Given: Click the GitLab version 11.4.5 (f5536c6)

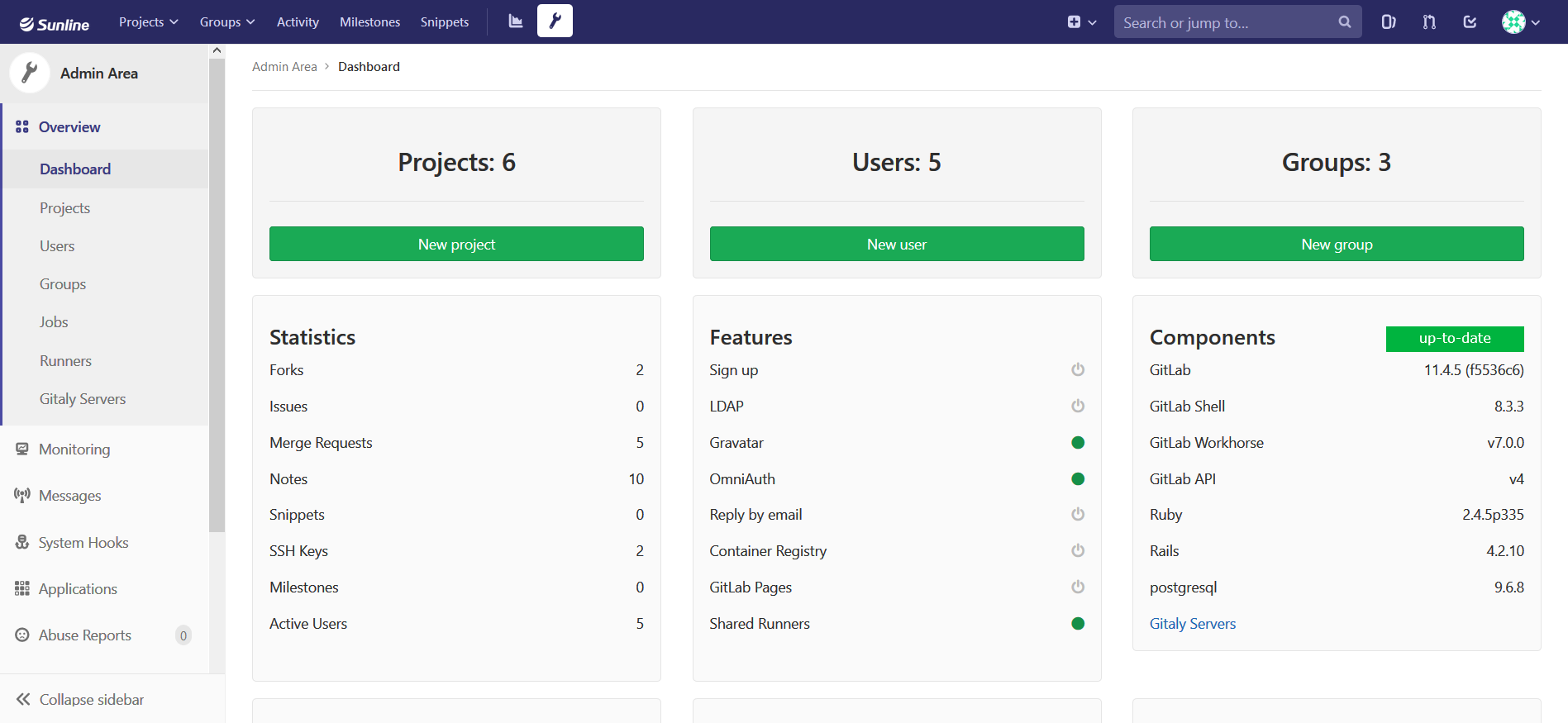Looking at the screenshot, I should 1474,370.
